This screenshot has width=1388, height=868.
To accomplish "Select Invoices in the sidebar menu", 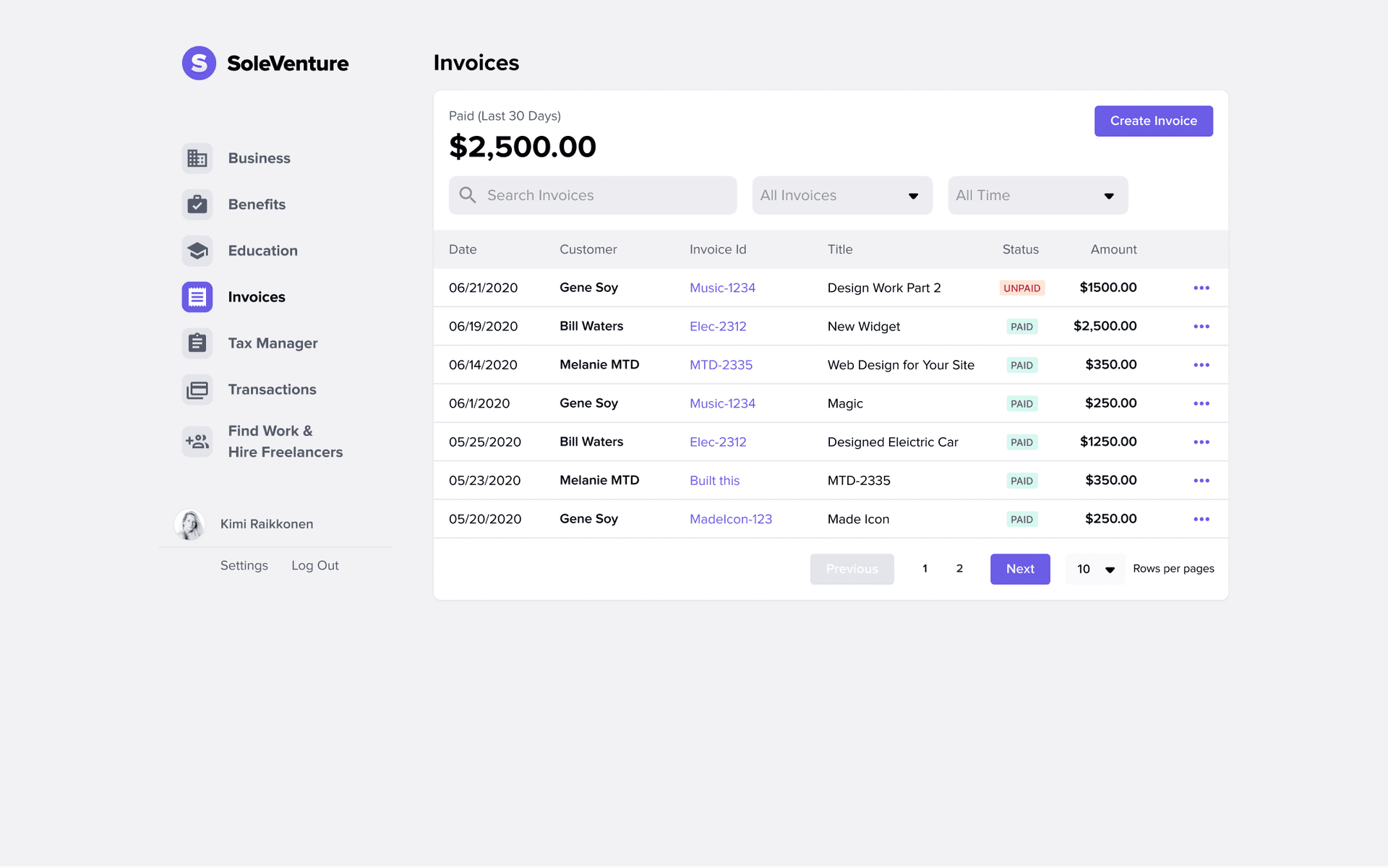I will pyautogui.click(x=256, y=297).
